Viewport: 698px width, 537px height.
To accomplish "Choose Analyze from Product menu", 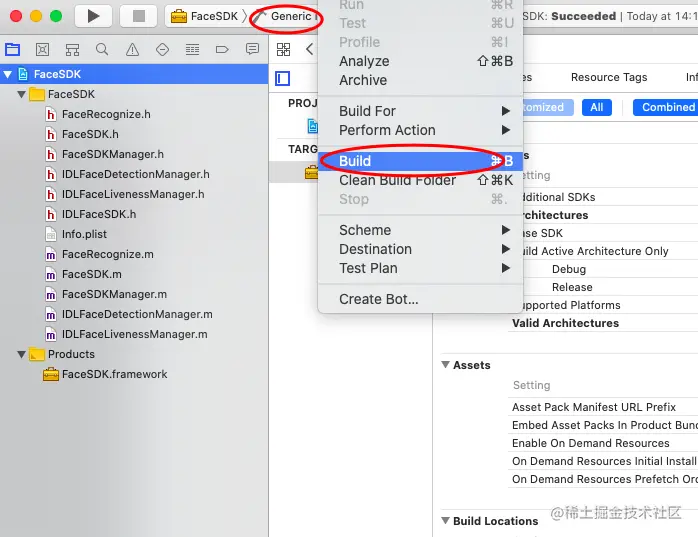I will (420, 61).
